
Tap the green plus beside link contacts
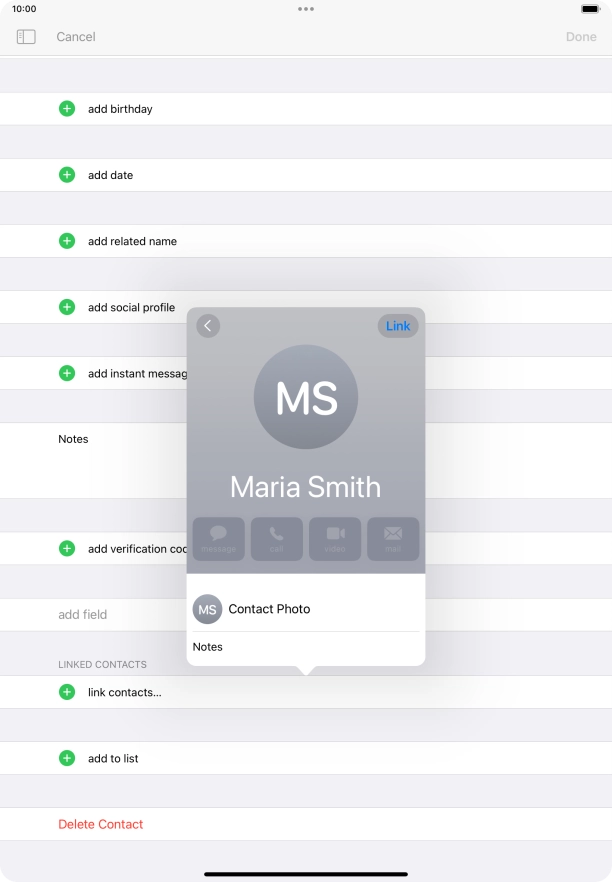pyautogui.click(x=67, y=692)
